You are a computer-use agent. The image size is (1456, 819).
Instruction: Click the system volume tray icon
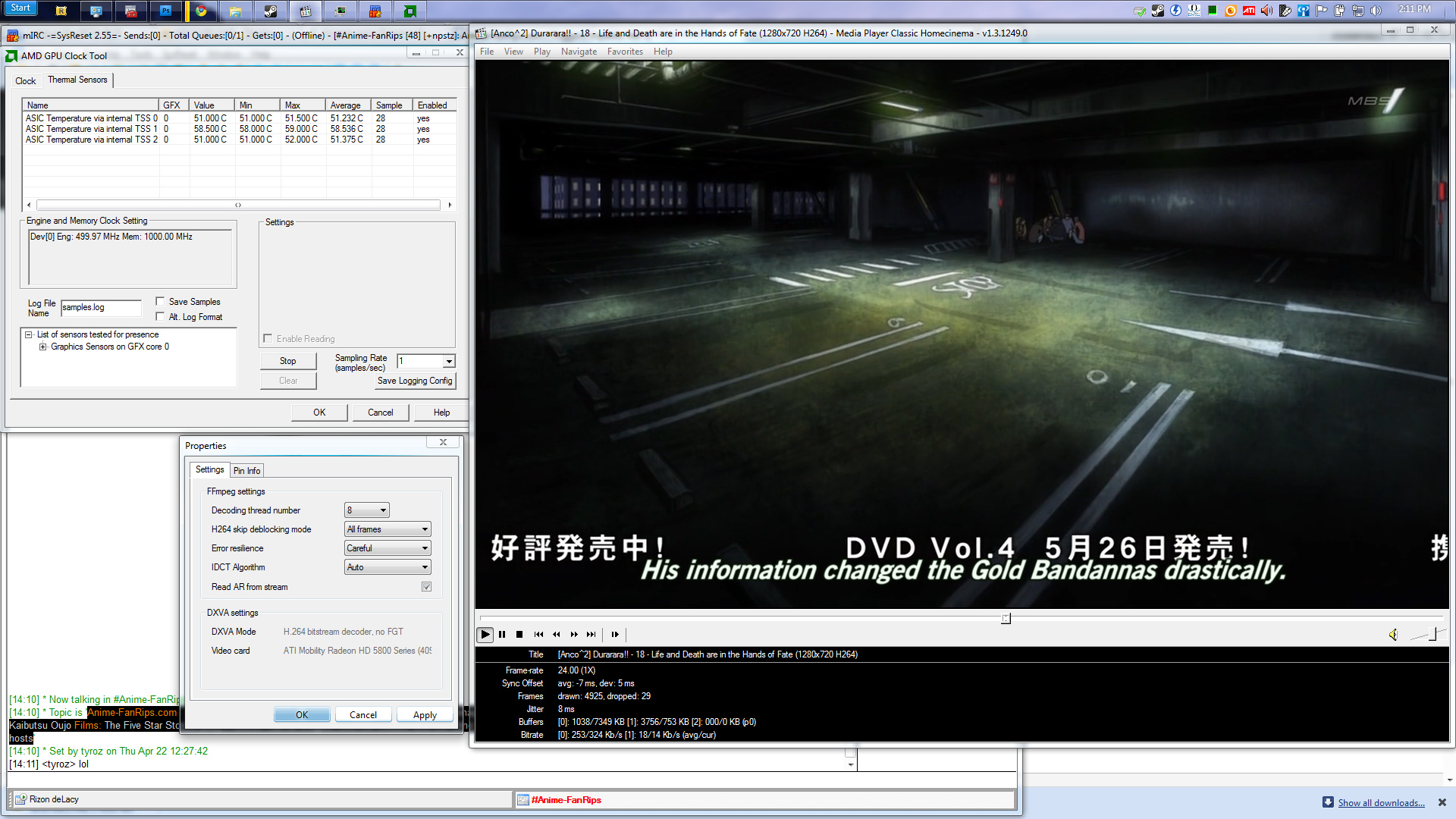[1376, 11]
